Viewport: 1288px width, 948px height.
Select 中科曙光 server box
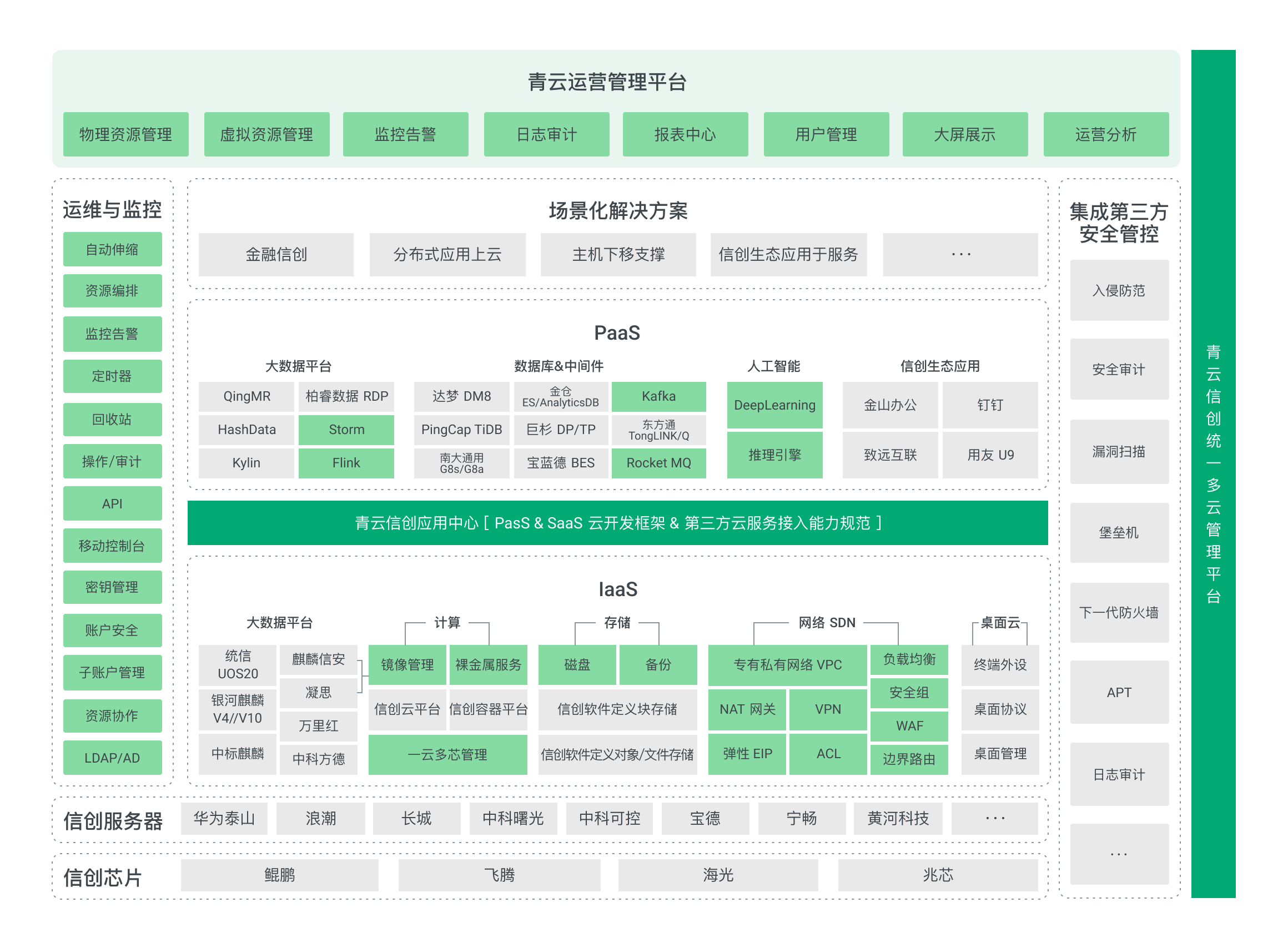[x=513, y=818]
